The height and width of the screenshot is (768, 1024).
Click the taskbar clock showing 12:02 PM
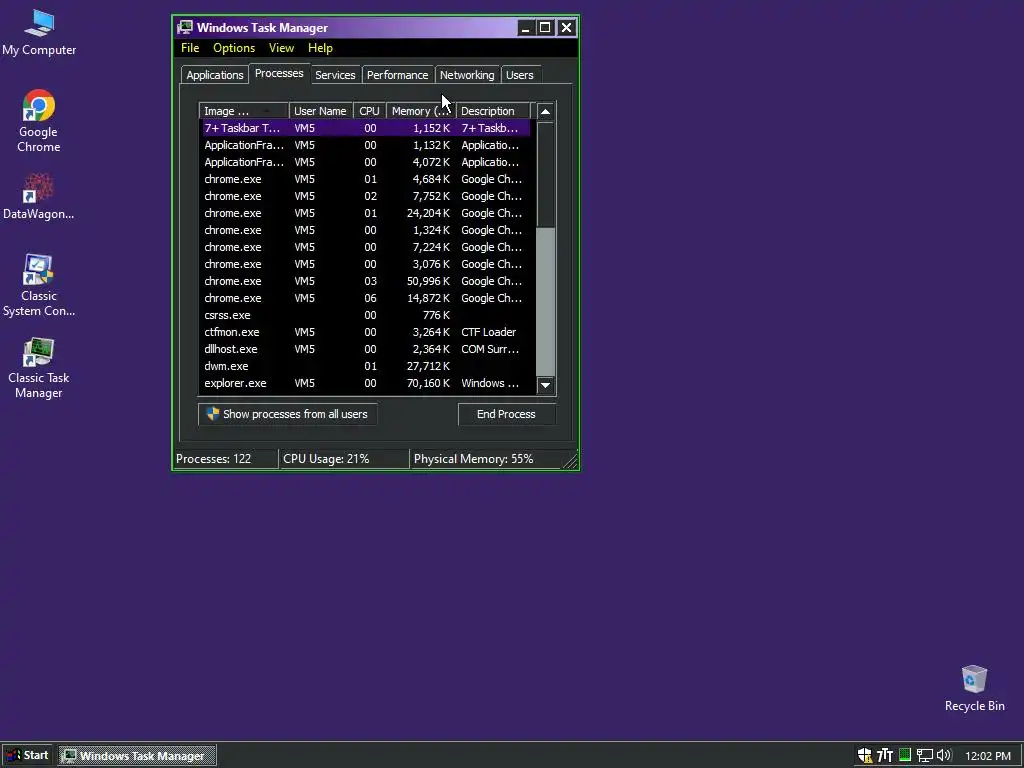point(987,756)
